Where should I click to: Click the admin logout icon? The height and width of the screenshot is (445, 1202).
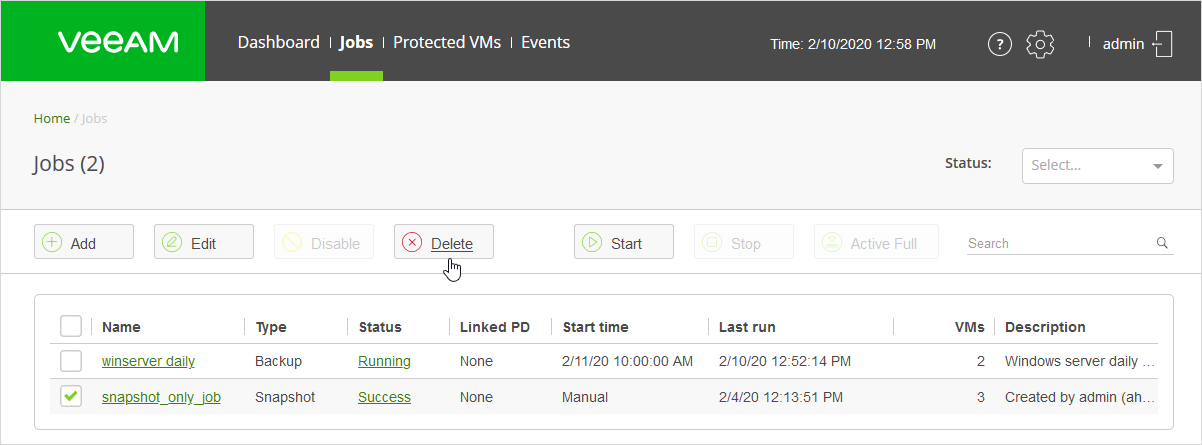click(x=1162, y=44)
